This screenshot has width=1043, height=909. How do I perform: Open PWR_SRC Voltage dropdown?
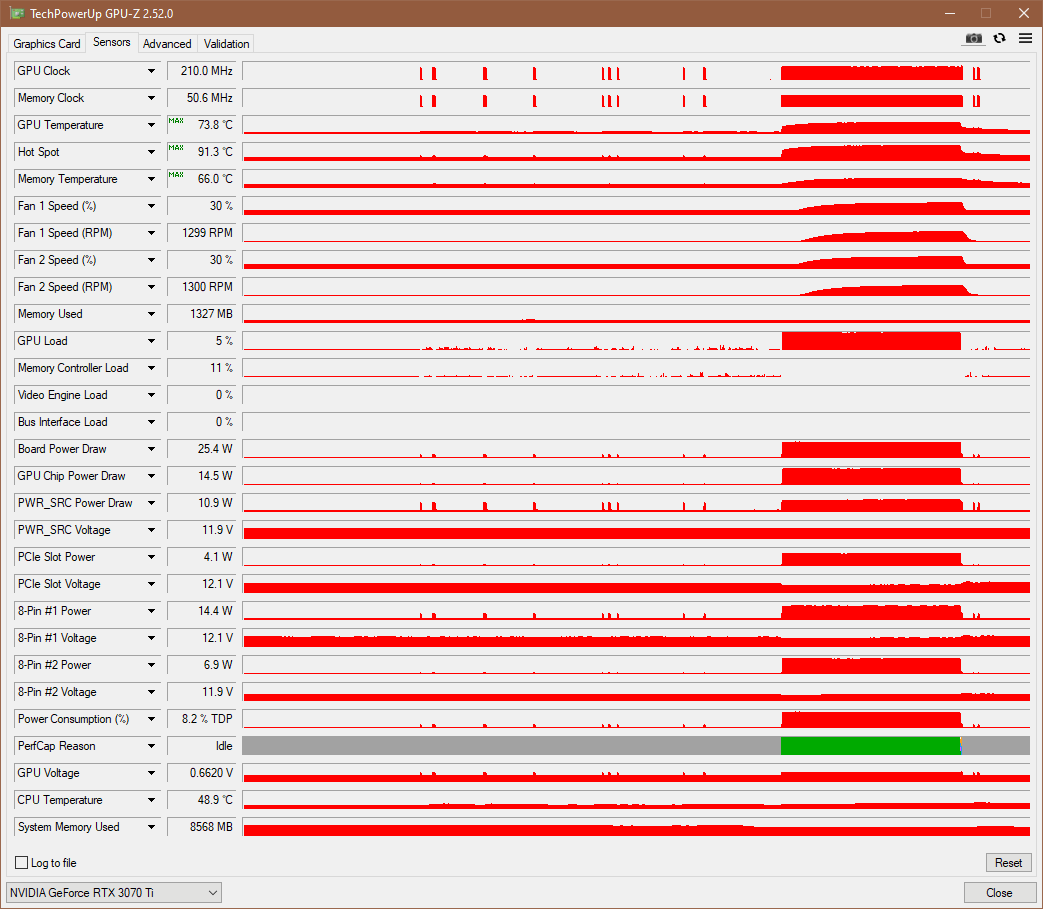[152, 530]
